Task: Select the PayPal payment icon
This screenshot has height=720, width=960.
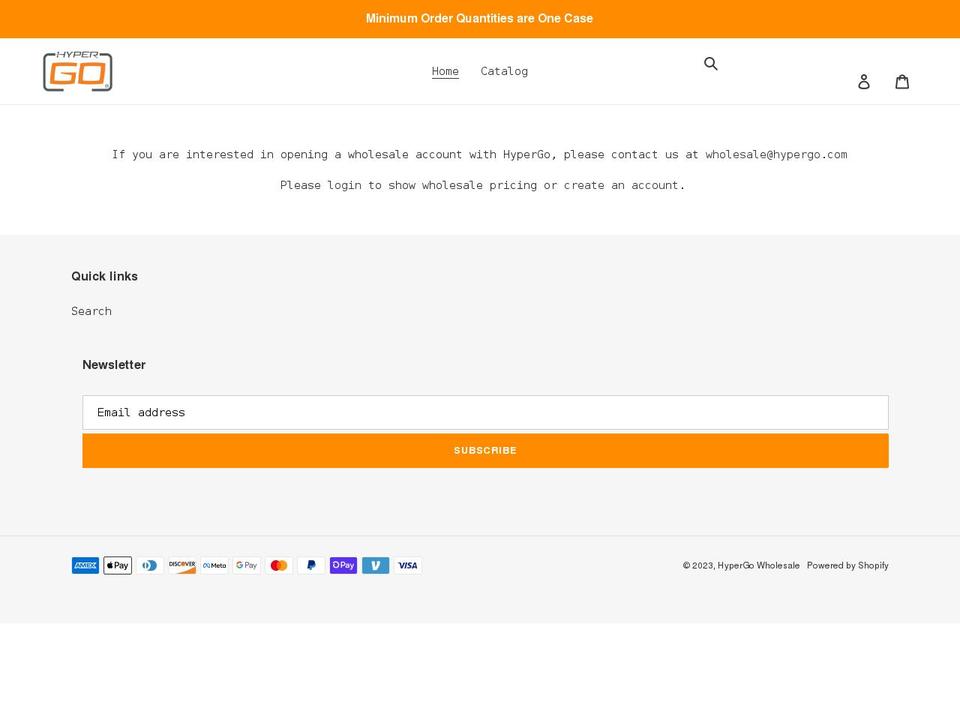Action: coord(311,565)
